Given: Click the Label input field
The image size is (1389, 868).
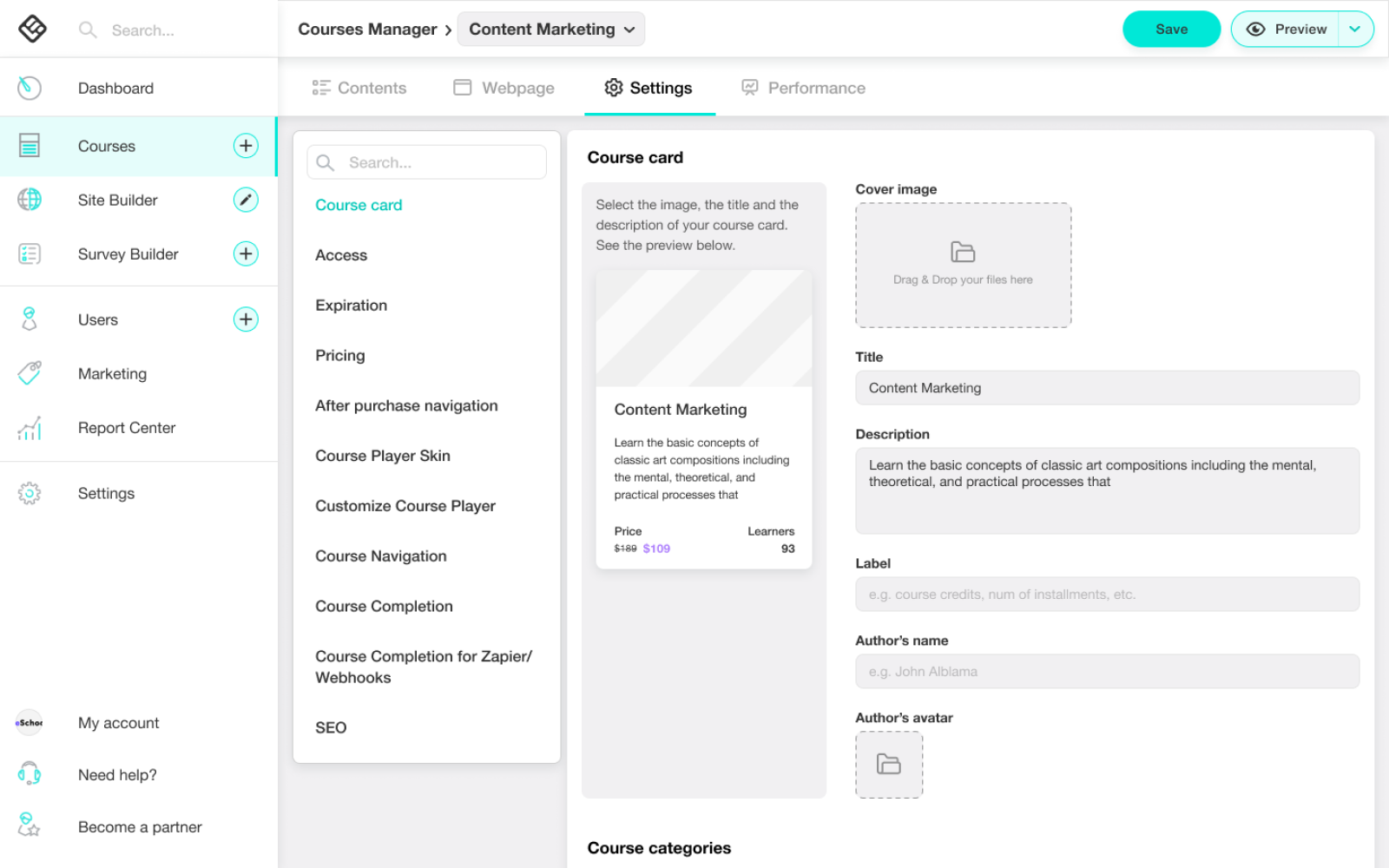Looking at the screenshot, I should click(1107, 595).
